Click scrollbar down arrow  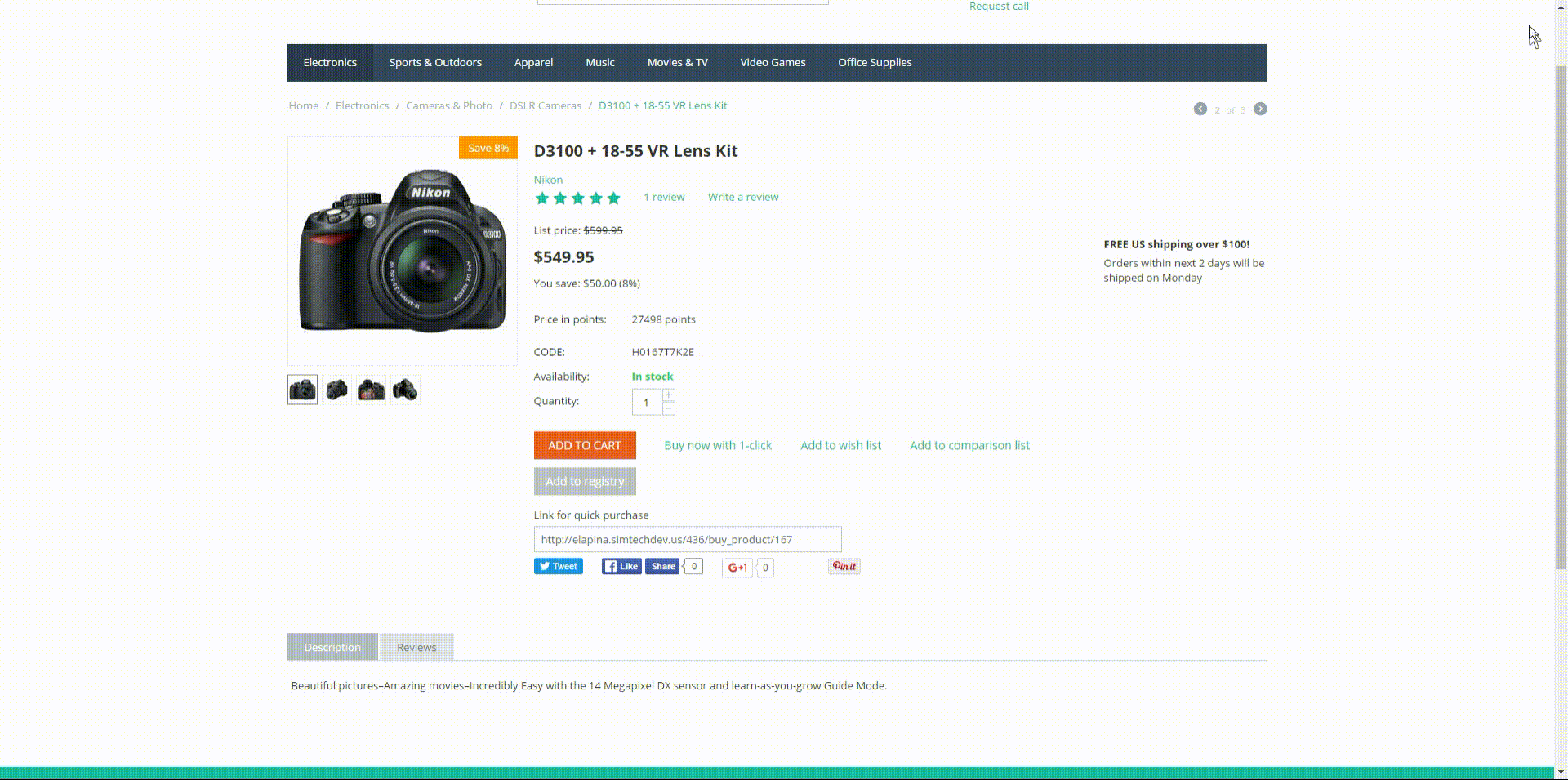[x=1561, y=771]
